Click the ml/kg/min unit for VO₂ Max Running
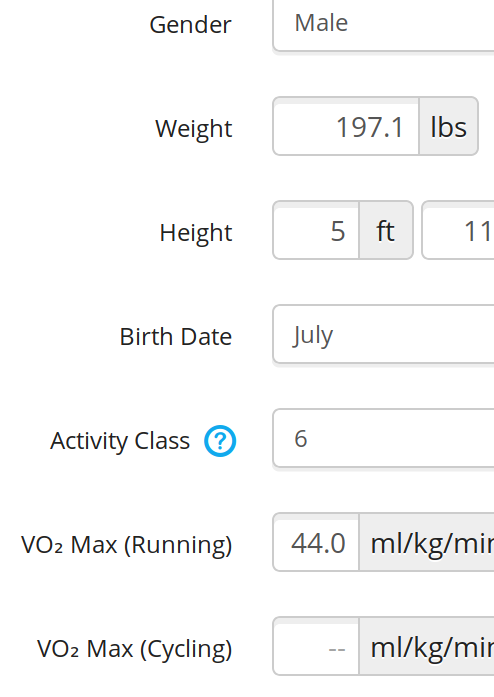Viewport: 494px width, 697px height. 427,542
